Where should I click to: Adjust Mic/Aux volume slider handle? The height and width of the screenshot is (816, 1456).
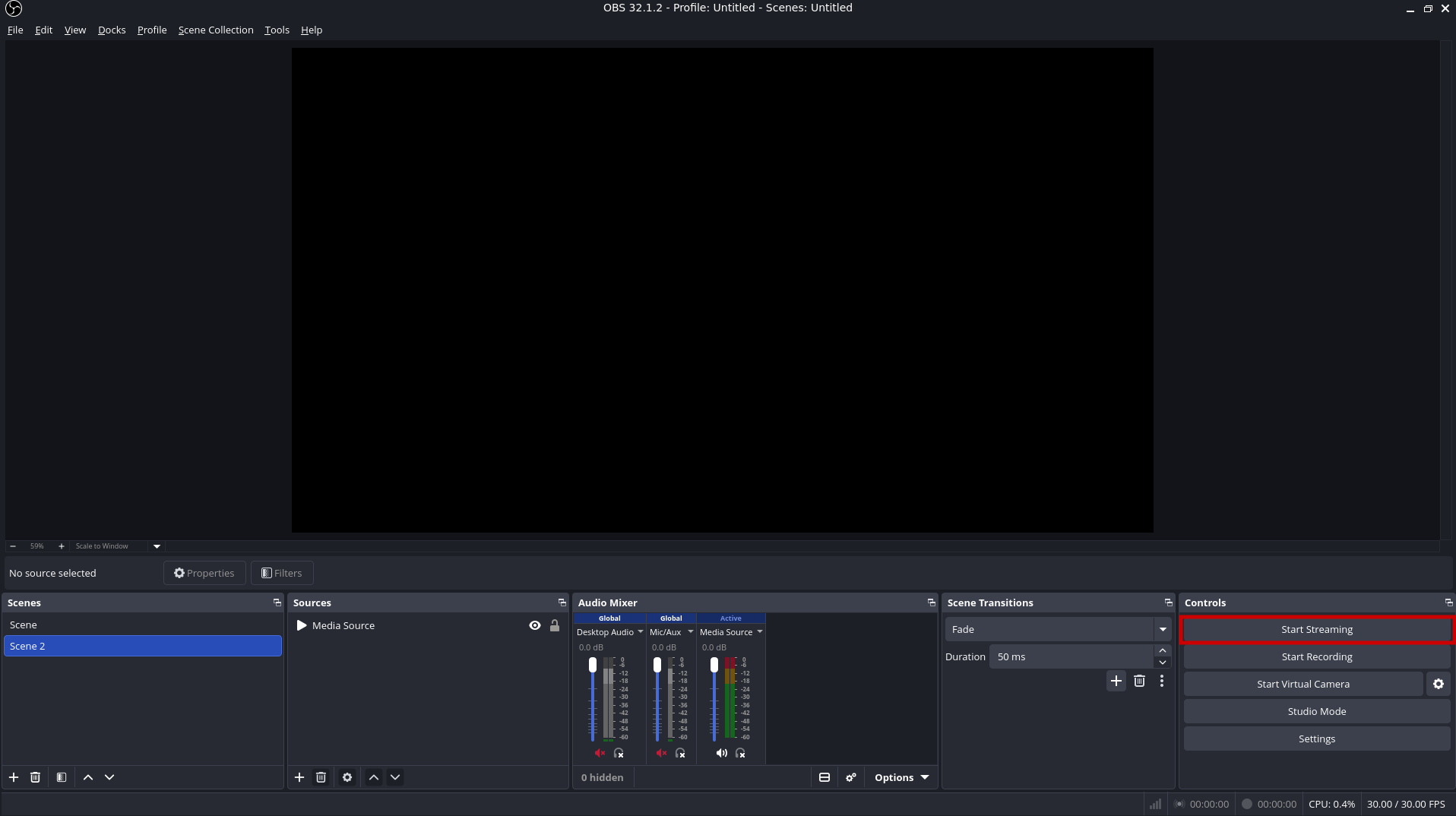point(657,665)
